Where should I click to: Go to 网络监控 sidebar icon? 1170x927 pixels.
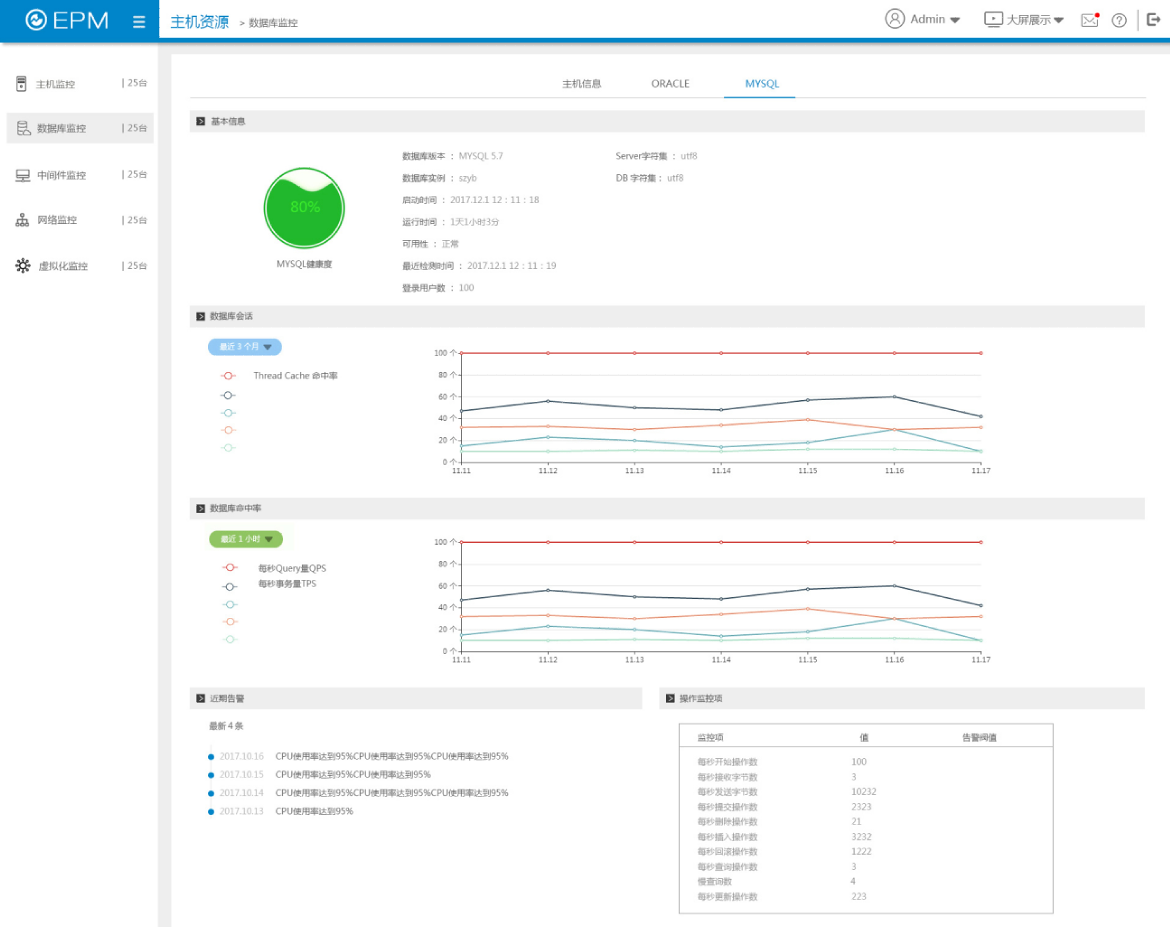tap(22, 220)
